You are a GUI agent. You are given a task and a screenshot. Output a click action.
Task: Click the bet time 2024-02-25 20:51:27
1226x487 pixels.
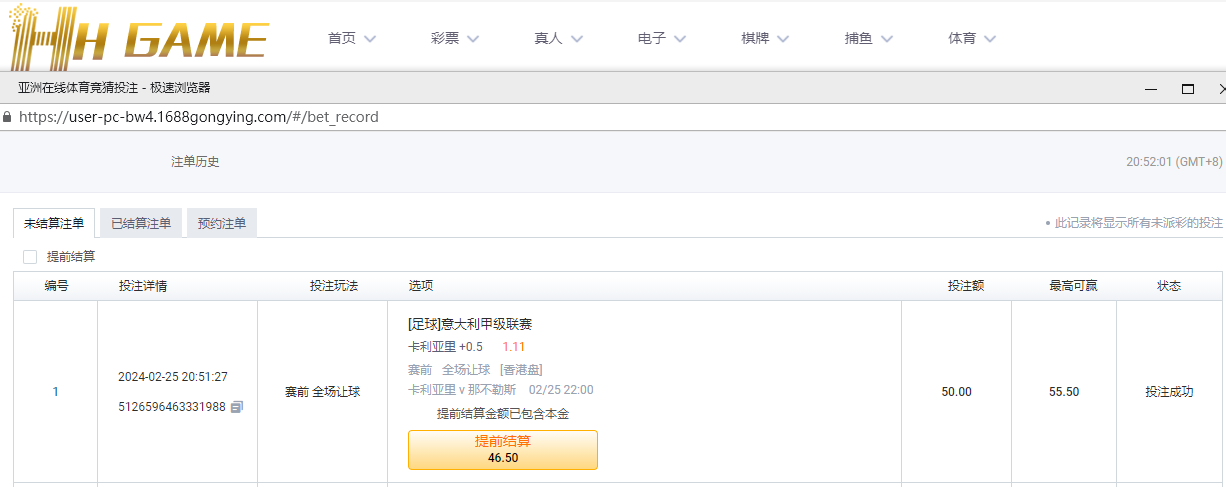[173, 377]
